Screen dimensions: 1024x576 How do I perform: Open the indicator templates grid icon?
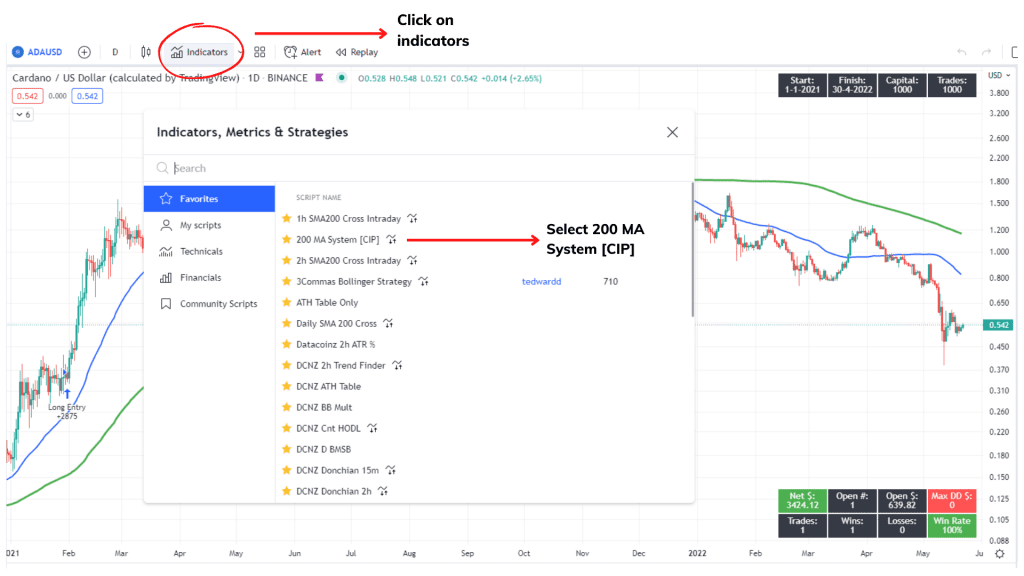point(259,52)
